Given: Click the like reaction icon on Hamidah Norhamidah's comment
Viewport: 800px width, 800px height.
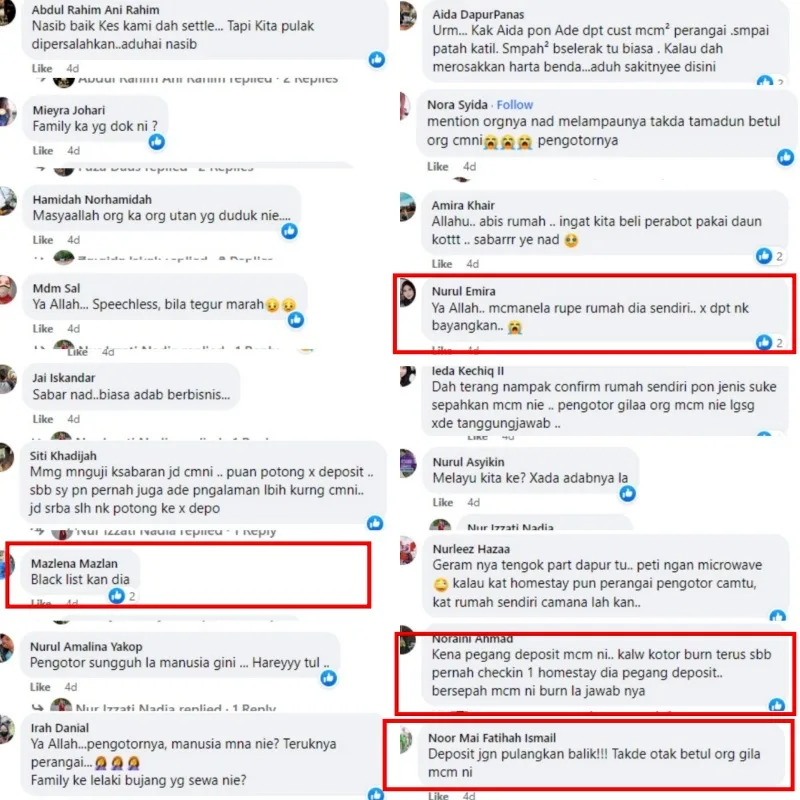Looking at the screenshot, I should pos(289,231).
